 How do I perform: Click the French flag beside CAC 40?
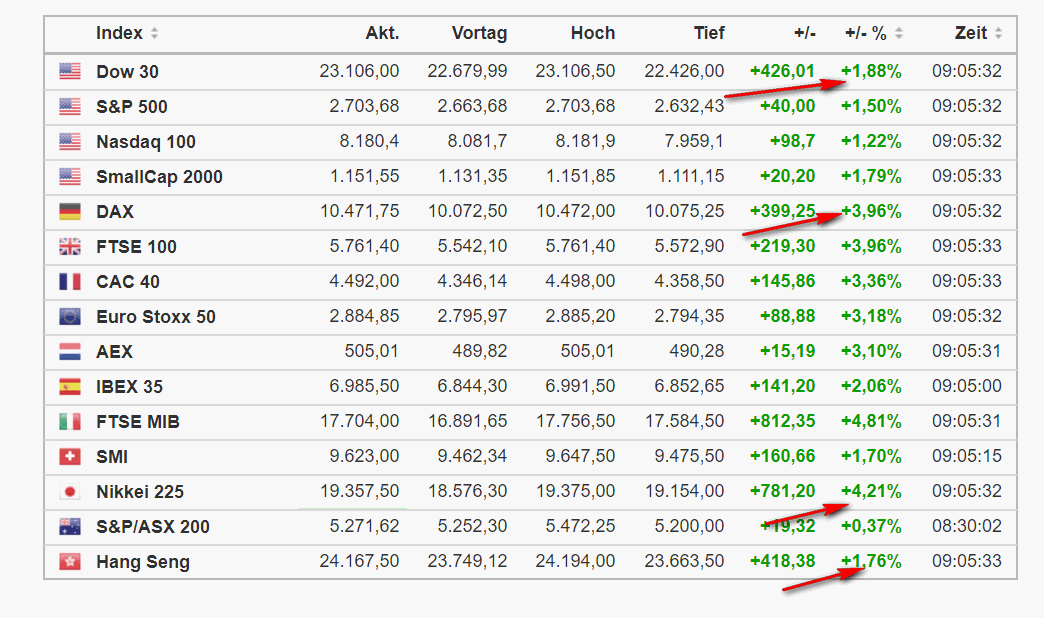[x=69, y=281]
